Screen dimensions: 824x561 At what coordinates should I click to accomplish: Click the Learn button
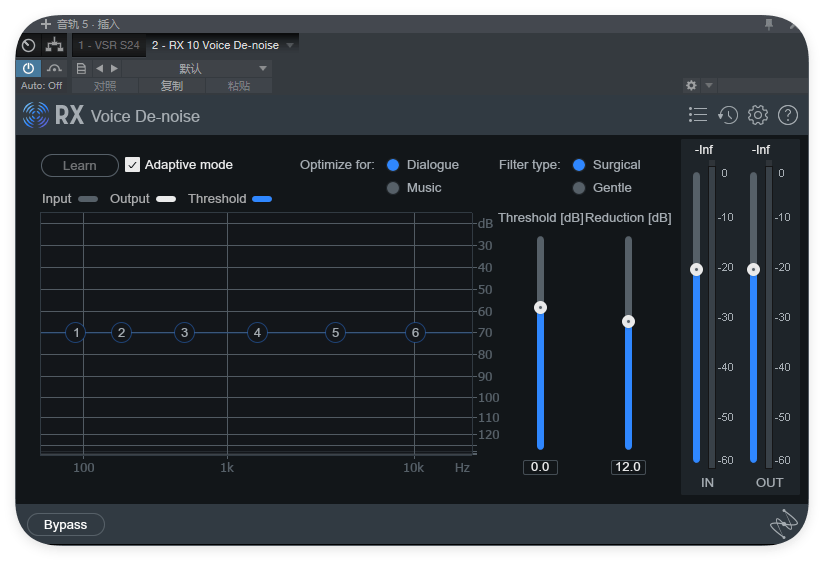click(80, 165)
